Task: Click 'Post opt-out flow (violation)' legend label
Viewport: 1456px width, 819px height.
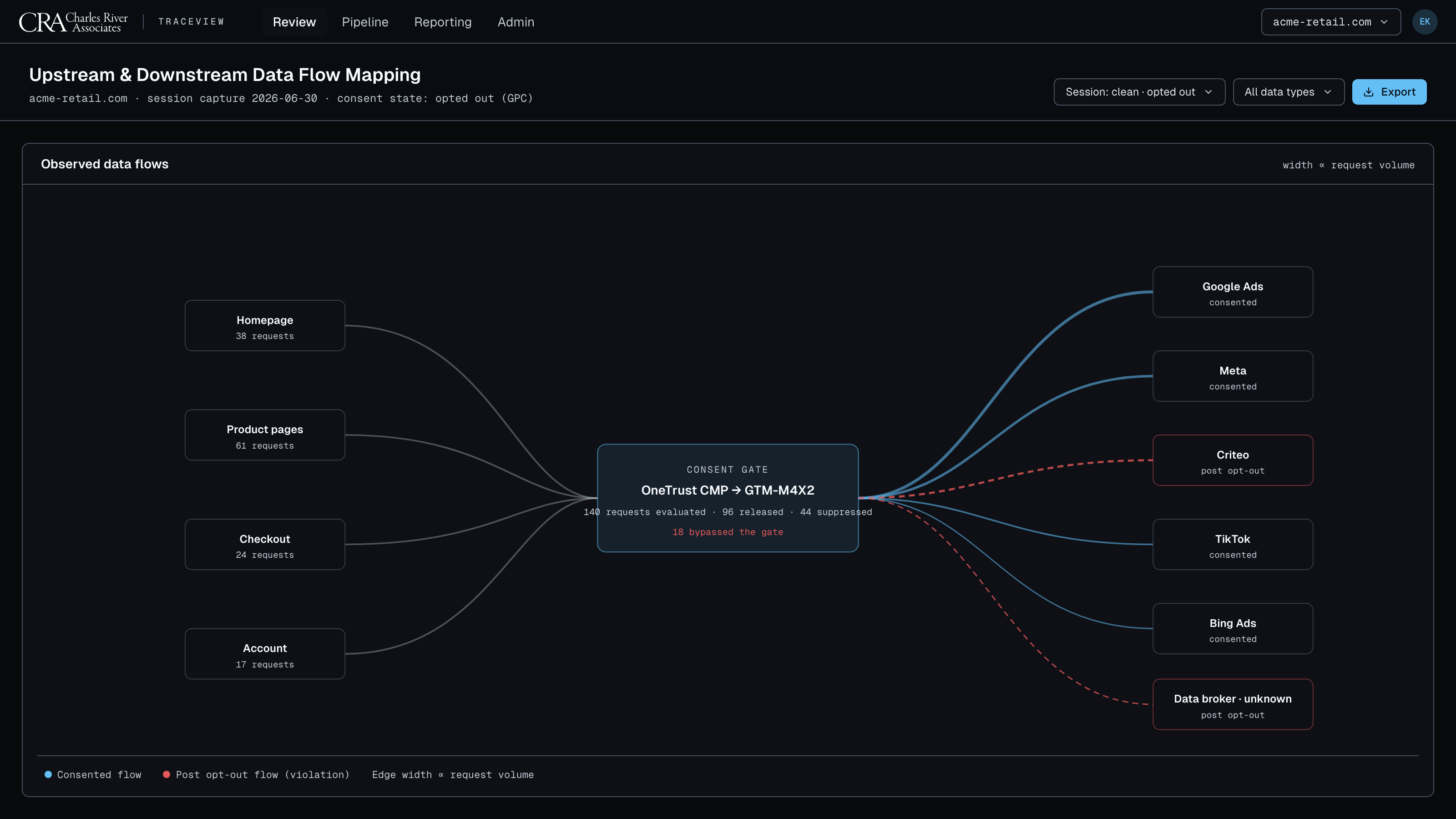Action: coord(262,775)
